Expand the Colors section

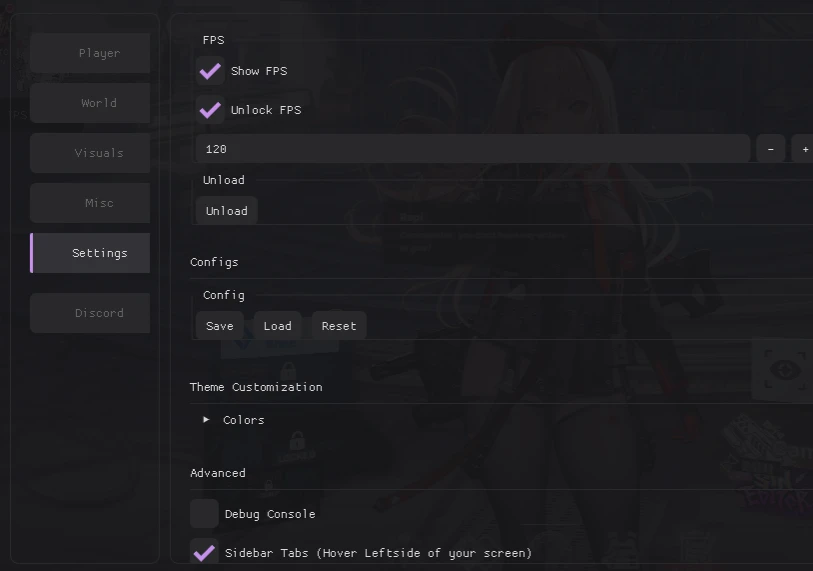click(207, 420)
